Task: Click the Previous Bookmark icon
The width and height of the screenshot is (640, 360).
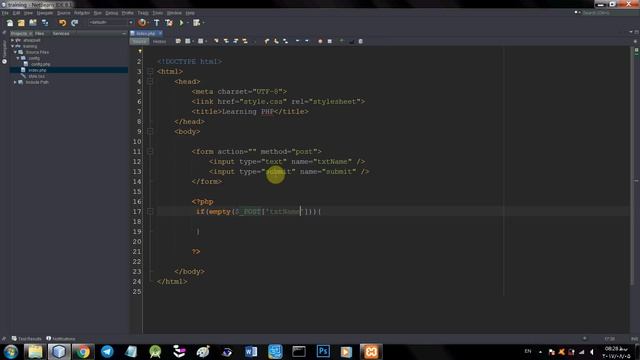Action: (267, 41)
